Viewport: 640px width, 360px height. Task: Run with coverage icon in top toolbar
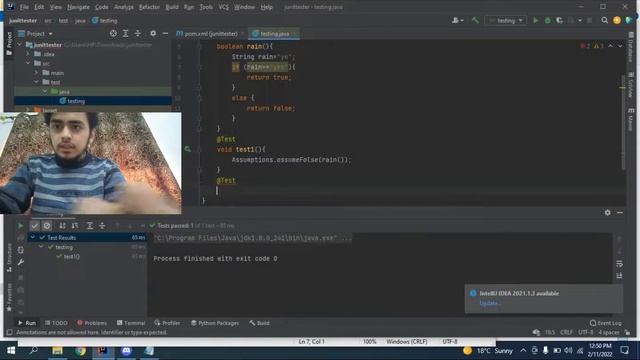(560, 20)
